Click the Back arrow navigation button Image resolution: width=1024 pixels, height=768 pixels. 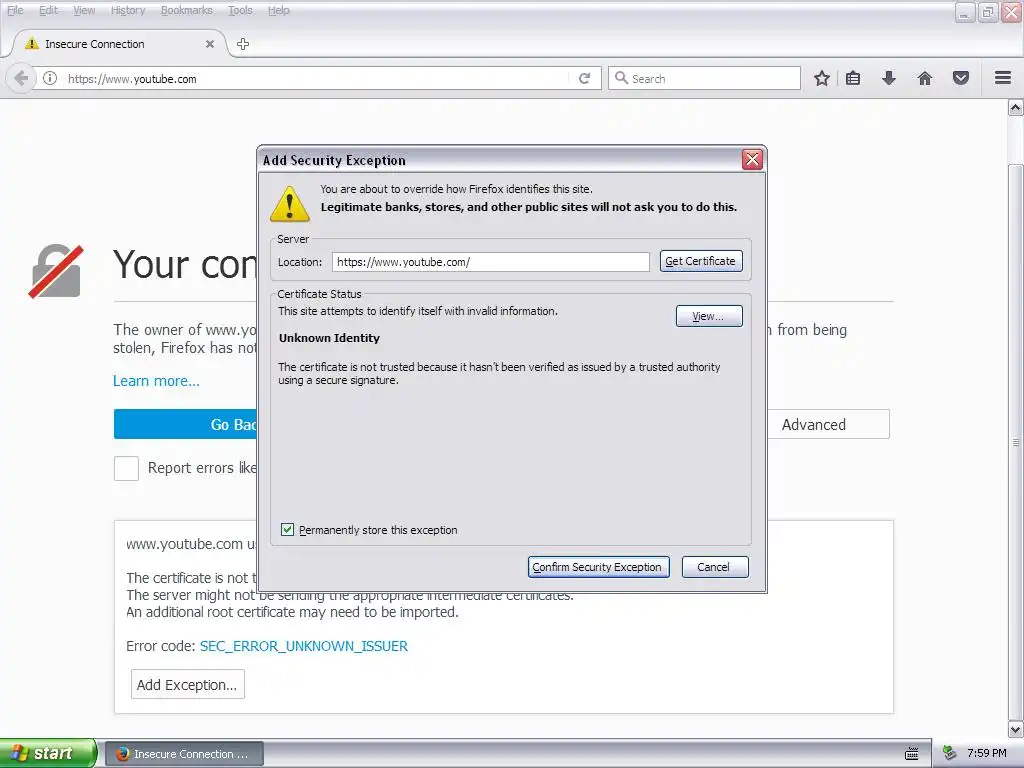coord(21,78)
